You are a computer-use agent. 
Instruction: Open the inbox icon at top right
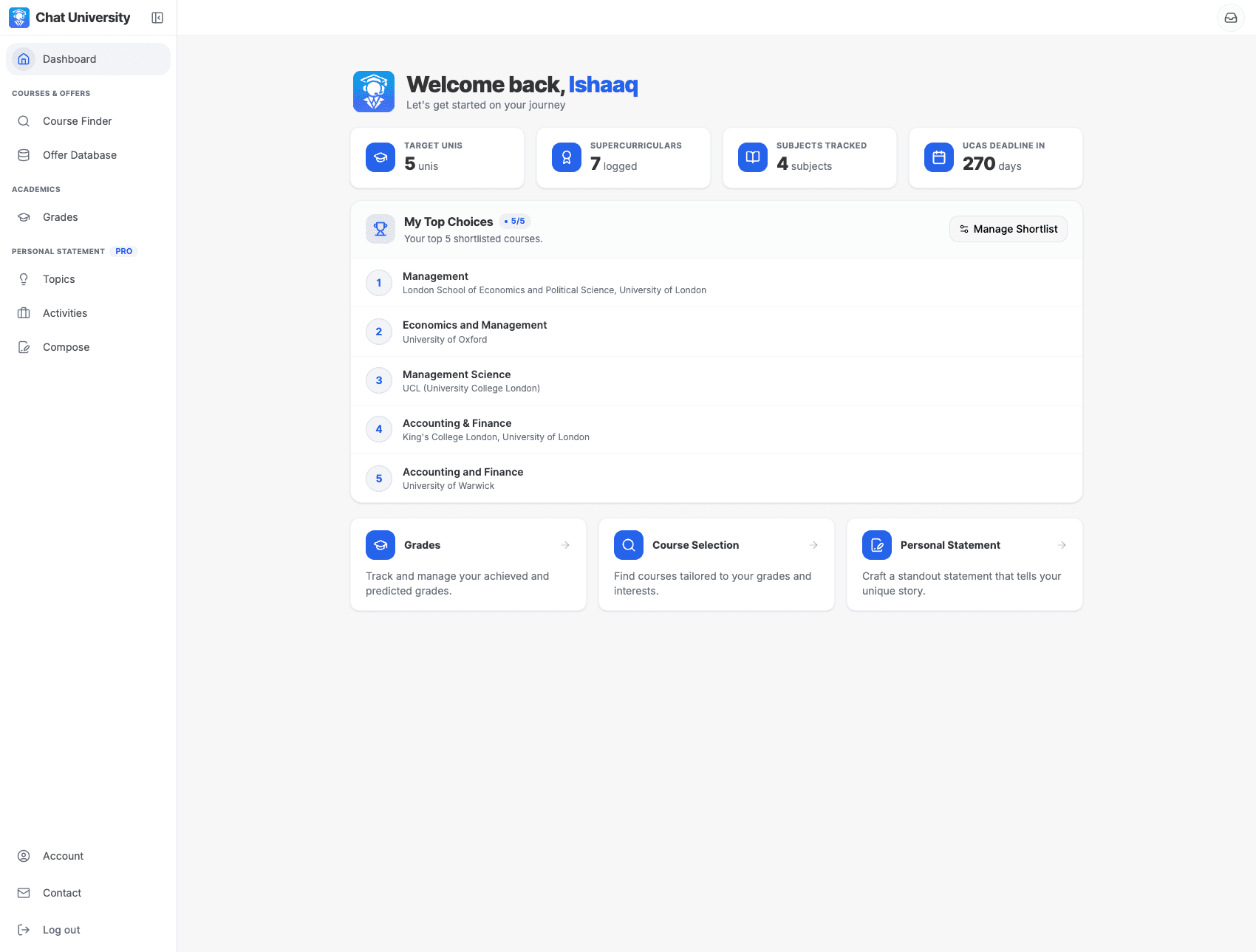pyautogui.click(x=1231, y=18)
